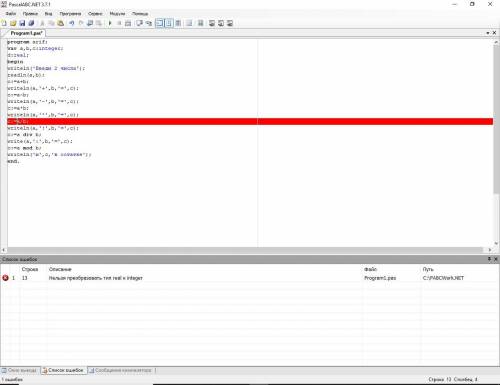Open the Помощь menu
The image size is (500, 385).
click(x=140, y=14)
